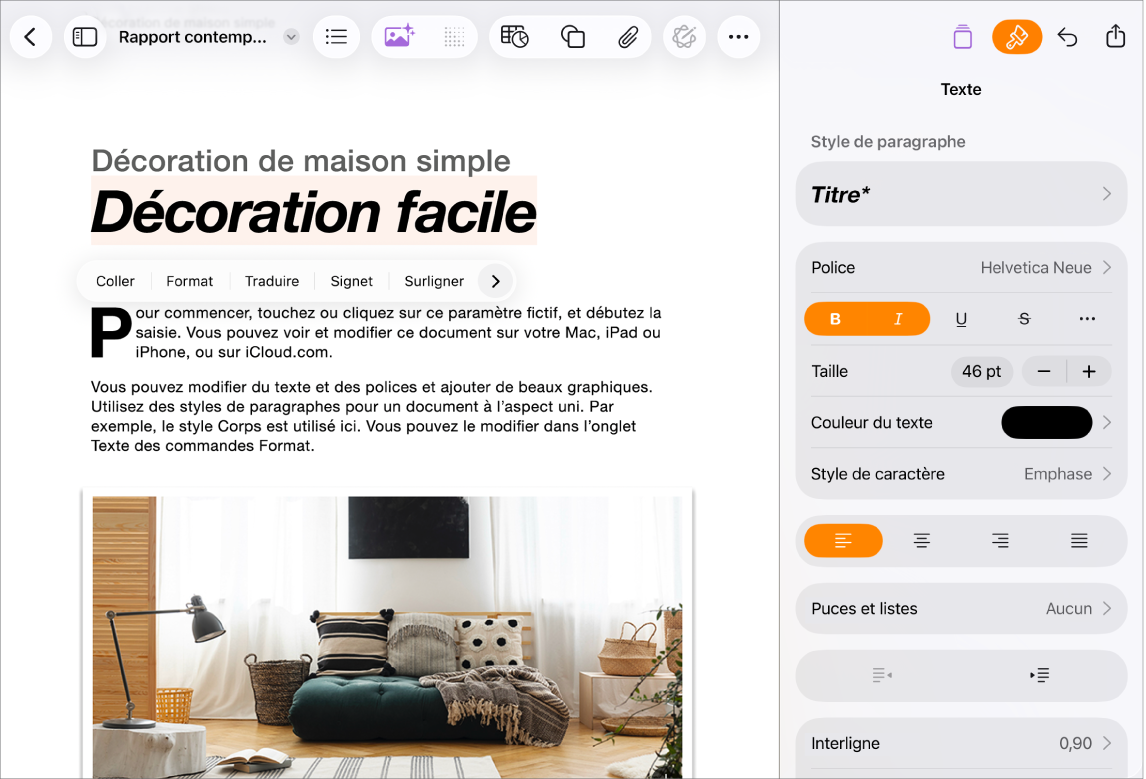Image resolution: width=1146 pixels, height=779 pixels.
Task: Toggle bold formatting off
Action: [837, 318]
